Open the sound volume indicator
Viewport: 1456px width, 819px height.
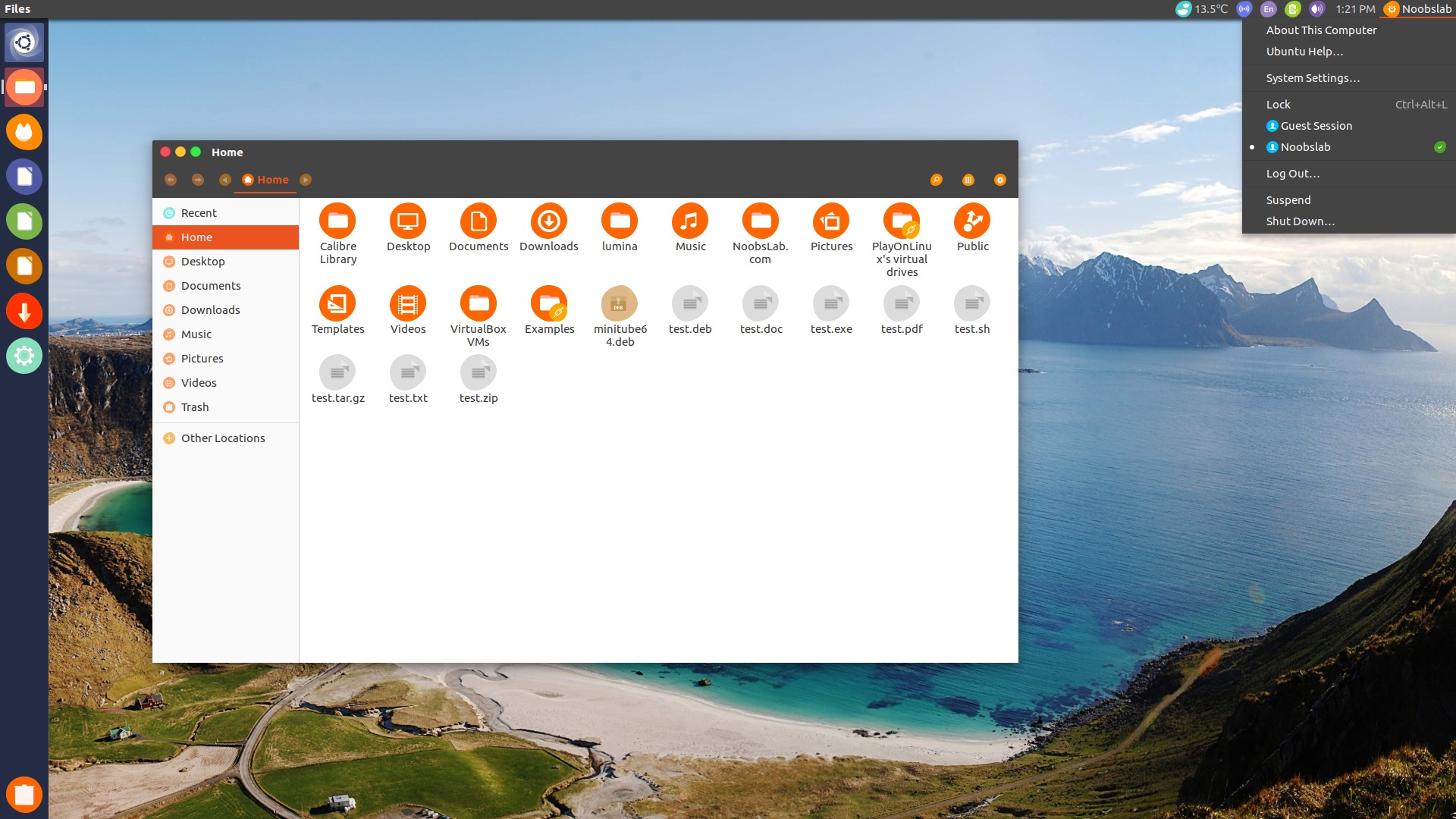(x=1316, y=9)
